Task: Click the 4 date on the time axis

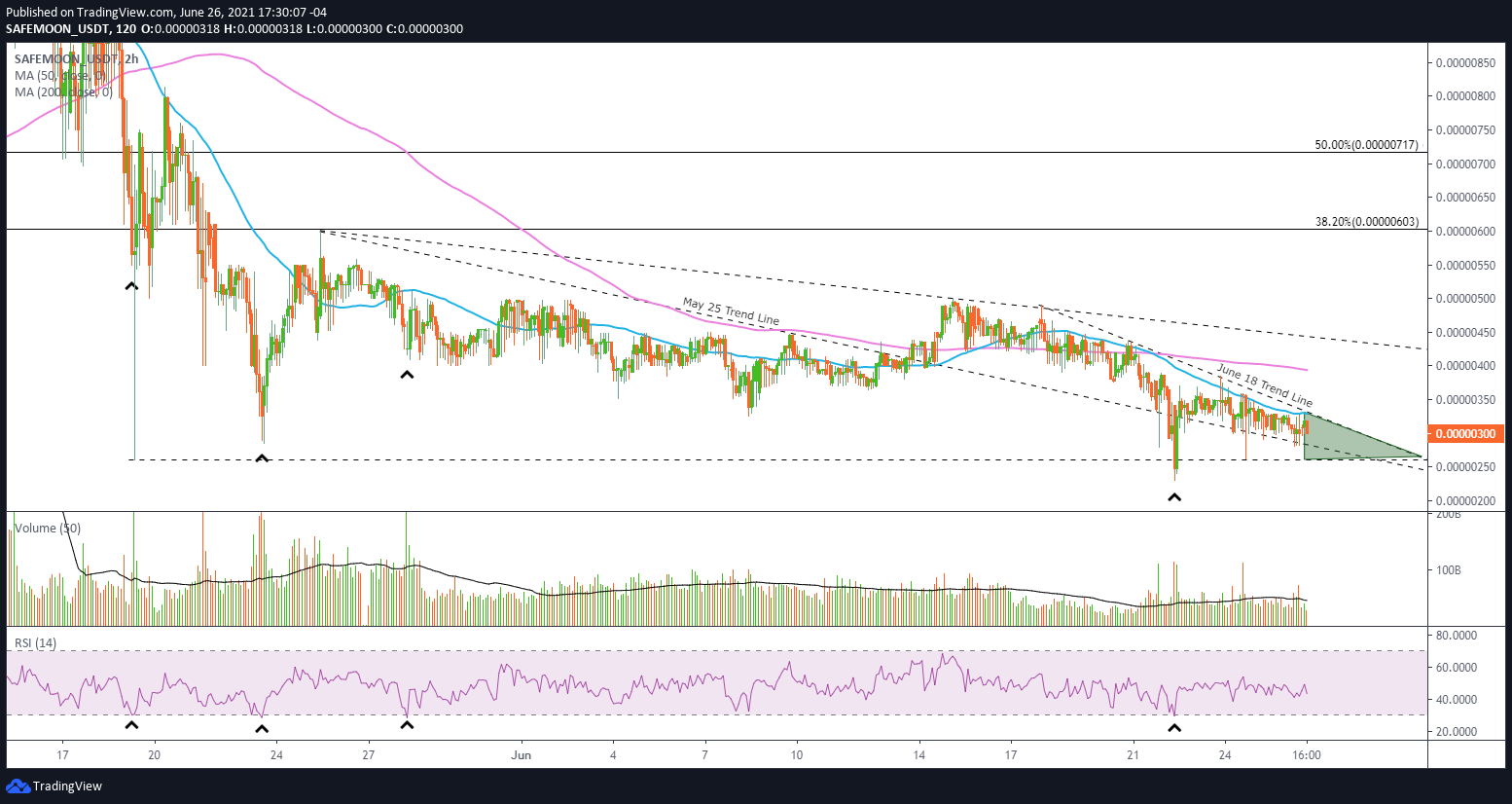Action: tap(613, 755)
